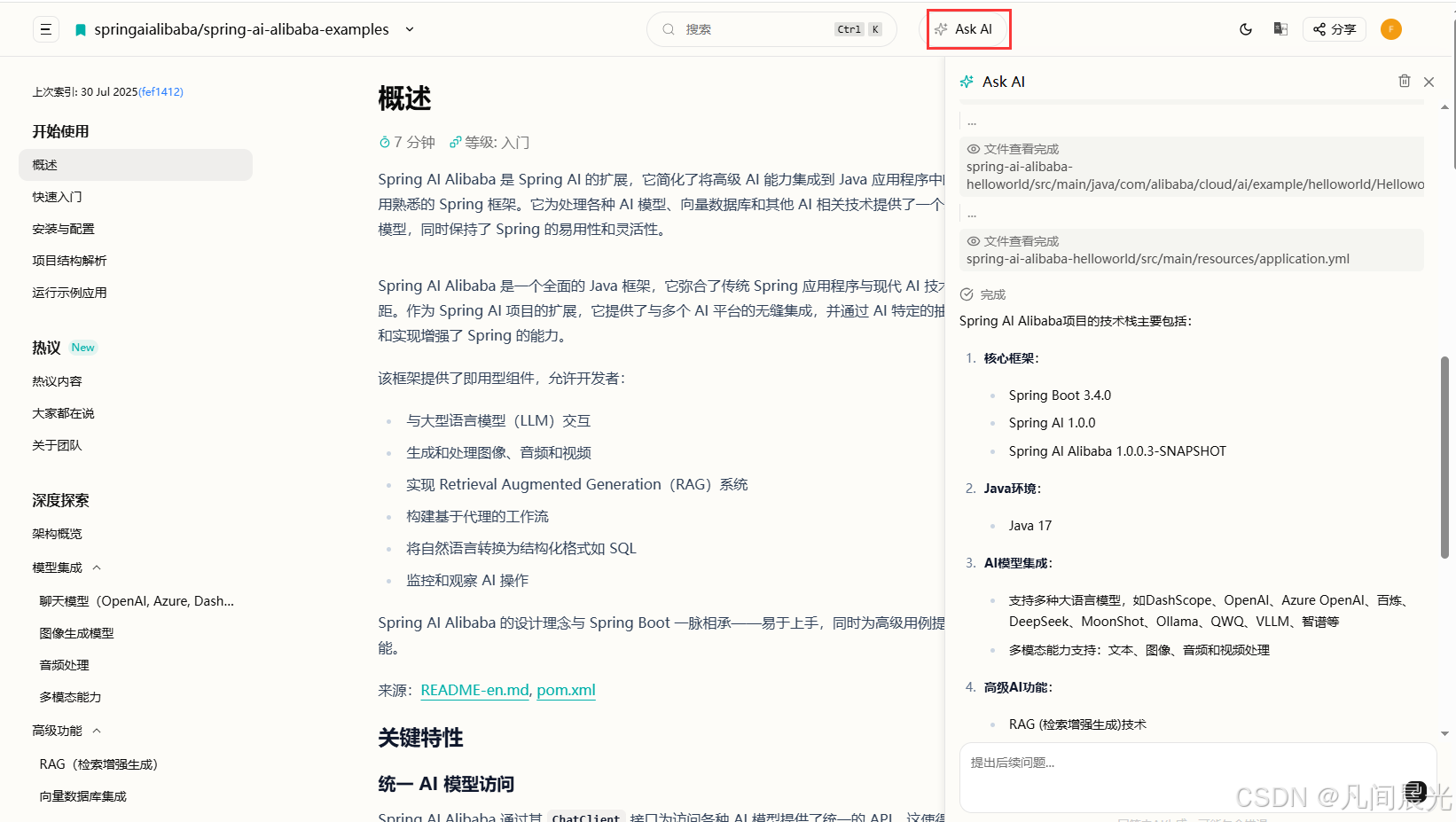Open the fef1412 commit link
The image size is (1456, 822).
click(x=160, y=92)
